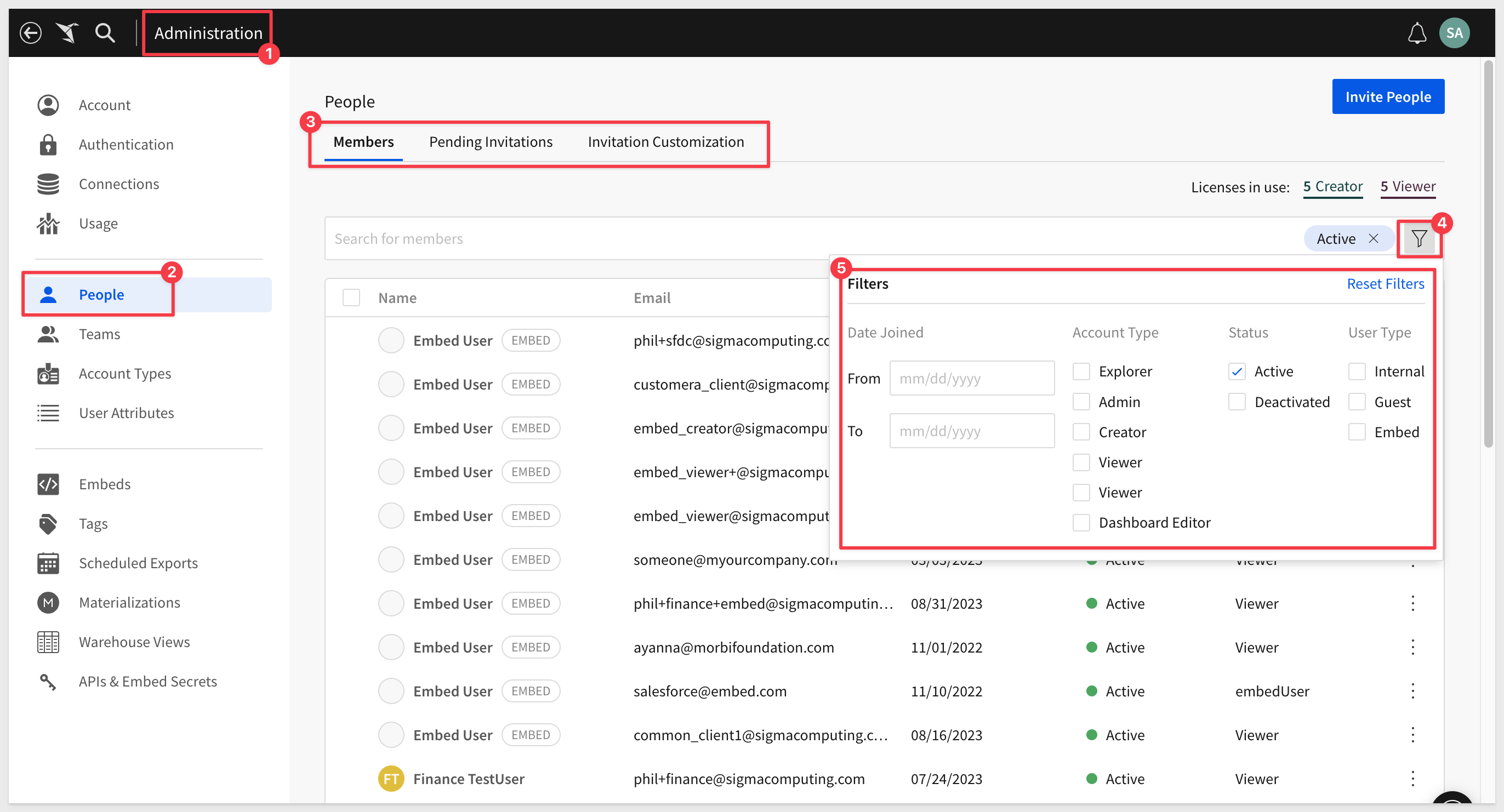Click the Search for members field
This screenshot has width=1504, height=812.
(x=812, y=238)
